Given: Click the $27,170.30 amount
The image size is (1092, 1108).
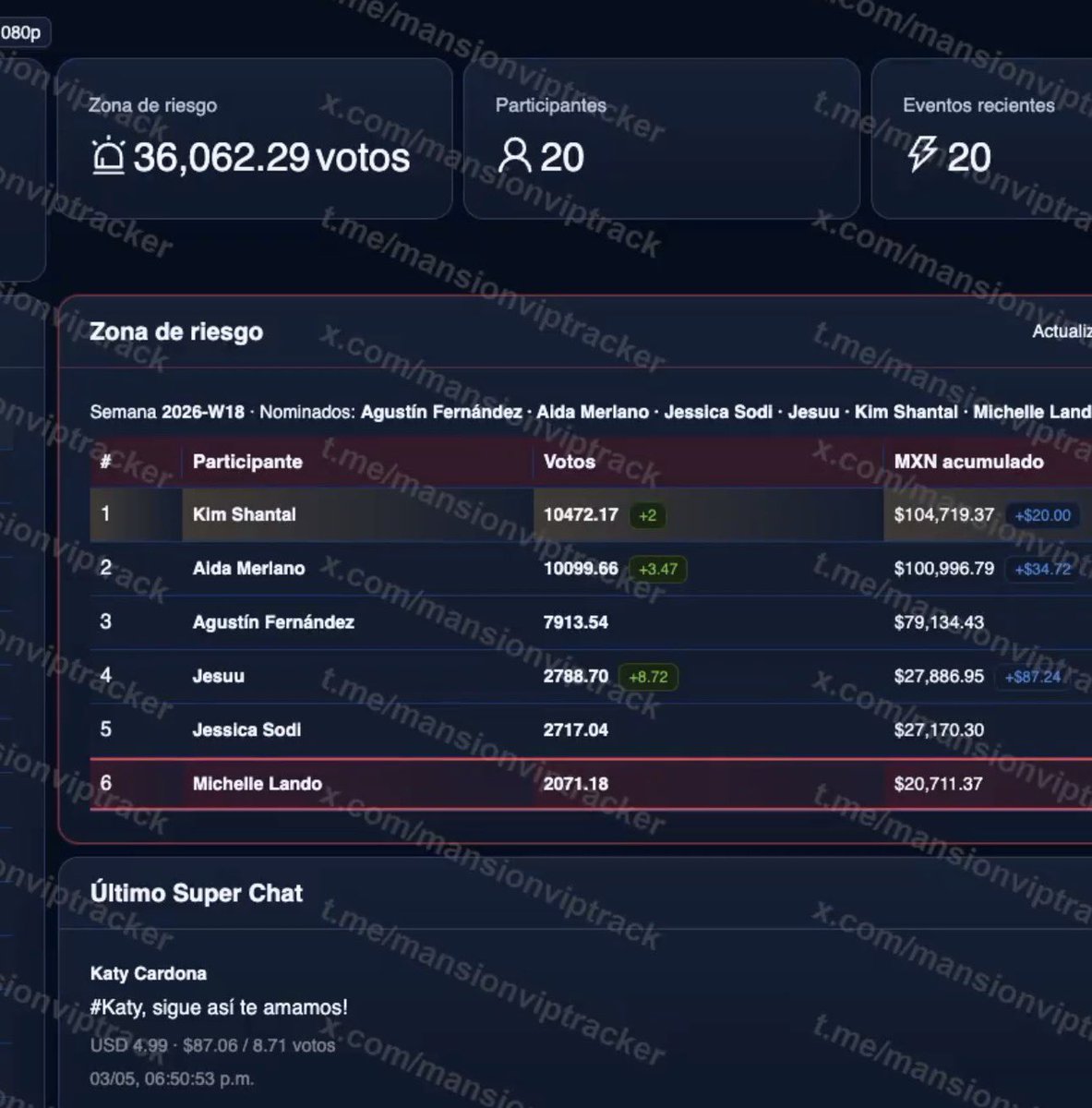Looking at the screenshot, I should pyautogui.click(x=939, y=730).
